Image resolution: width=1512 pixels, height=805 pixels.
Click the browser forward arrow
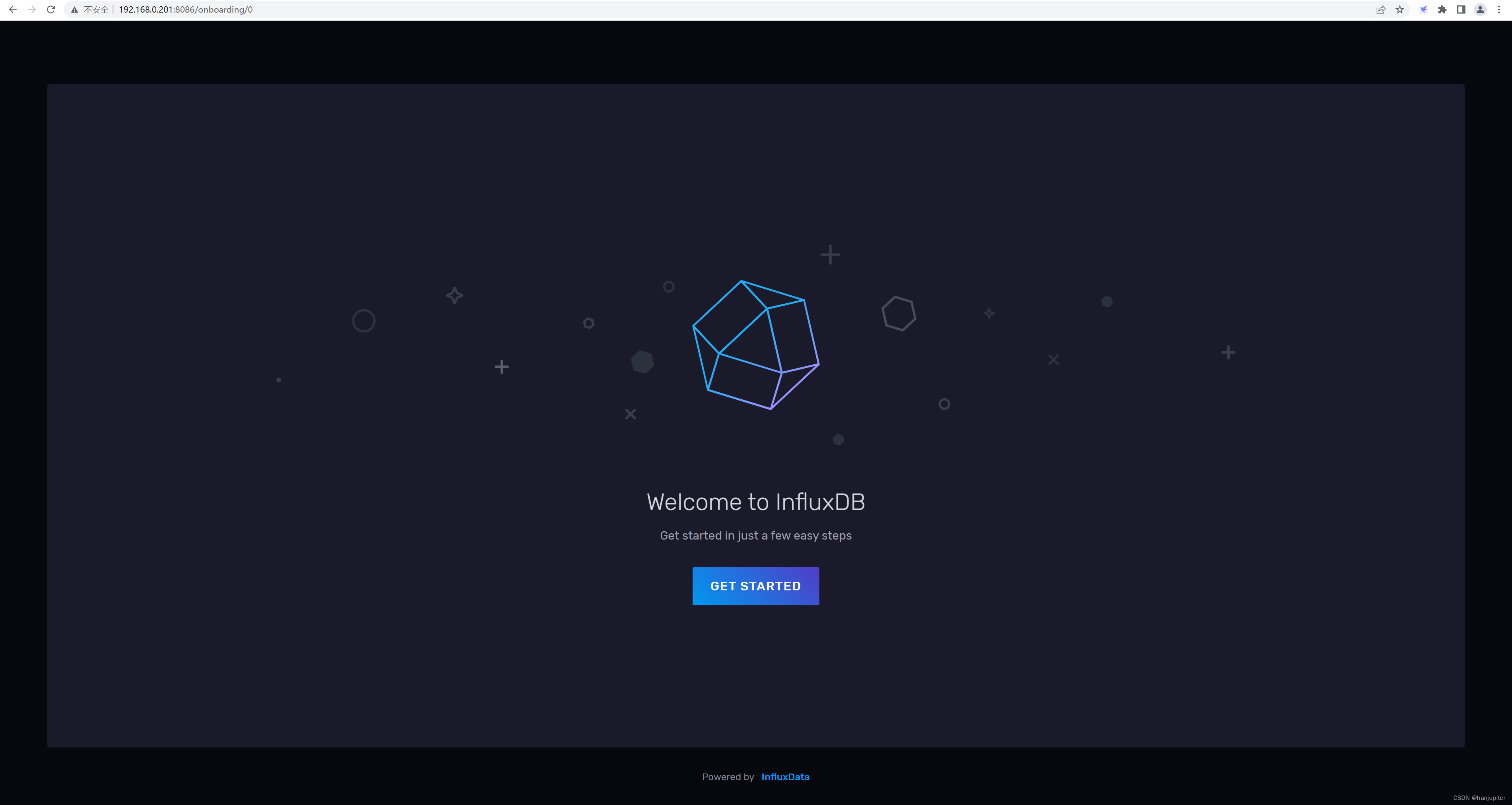click(x=31, y=9)
